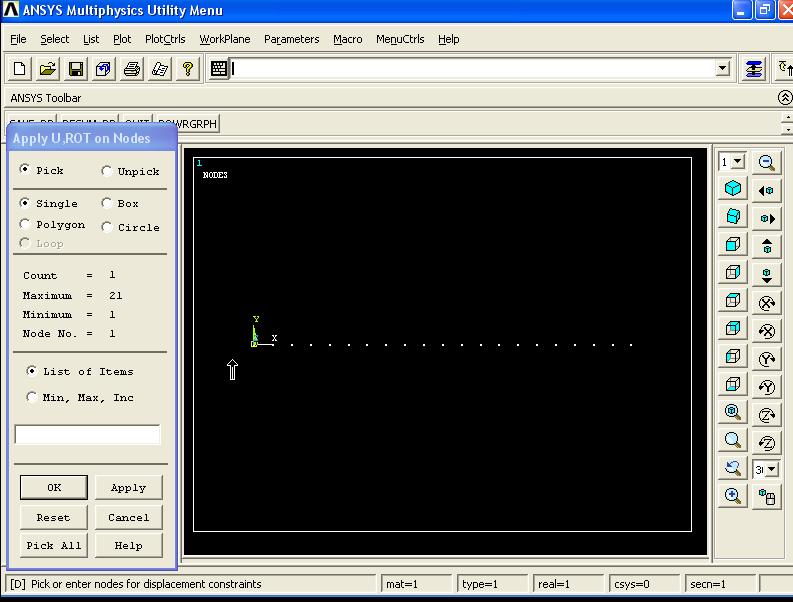Click the New Analysis blank page icon

tap(20, 68)
